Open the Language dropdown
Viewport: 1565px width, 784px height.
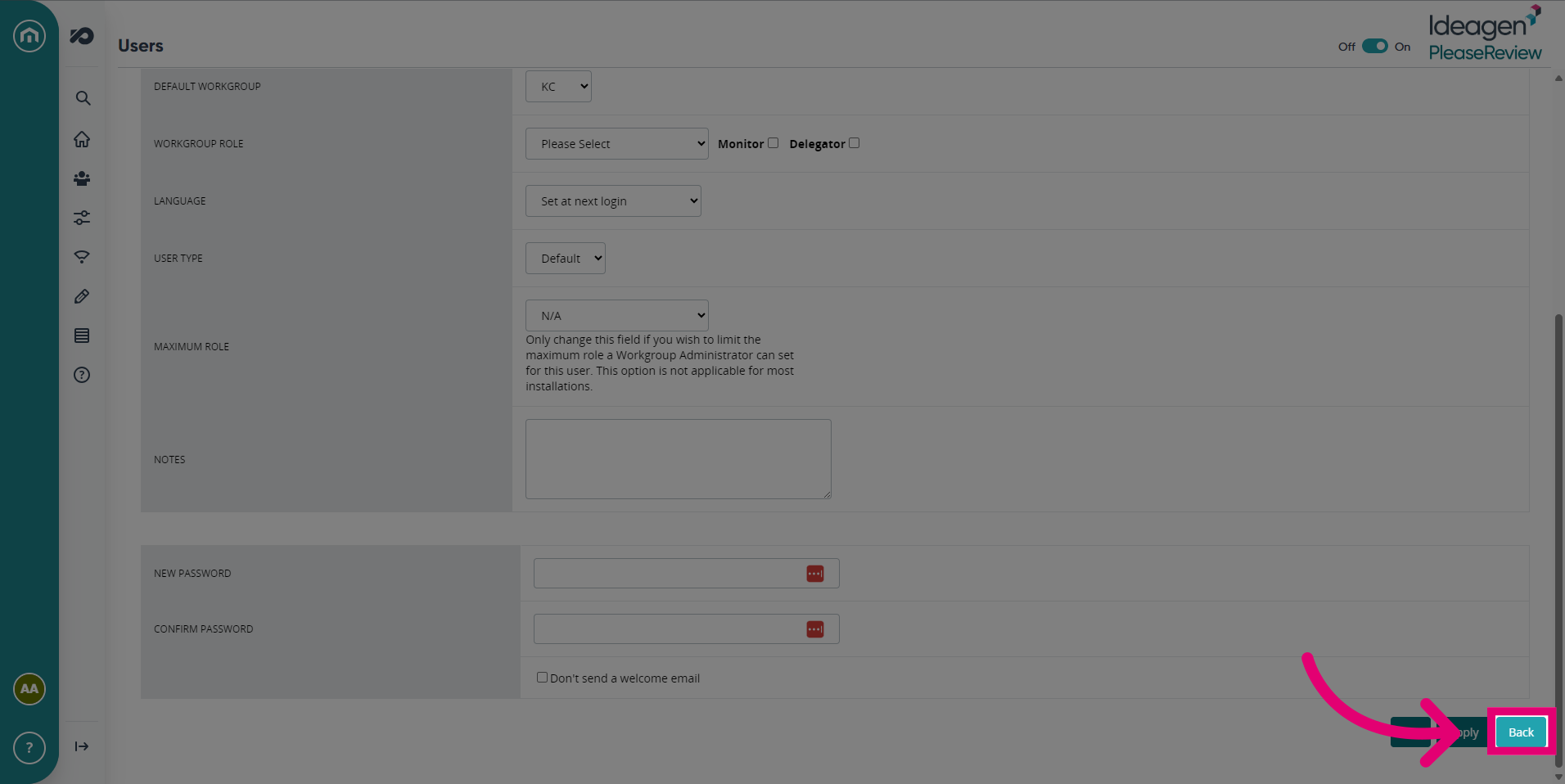coord(613,201)
